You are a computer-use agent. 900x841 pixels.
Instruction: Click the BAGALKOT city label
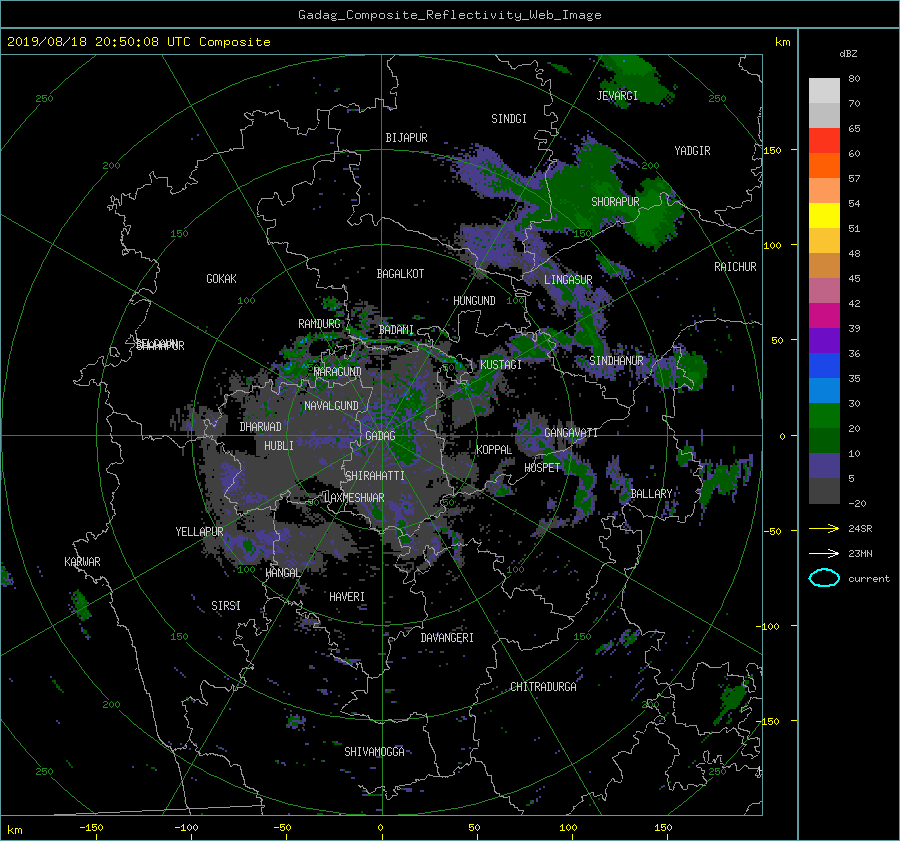[400, 274]
